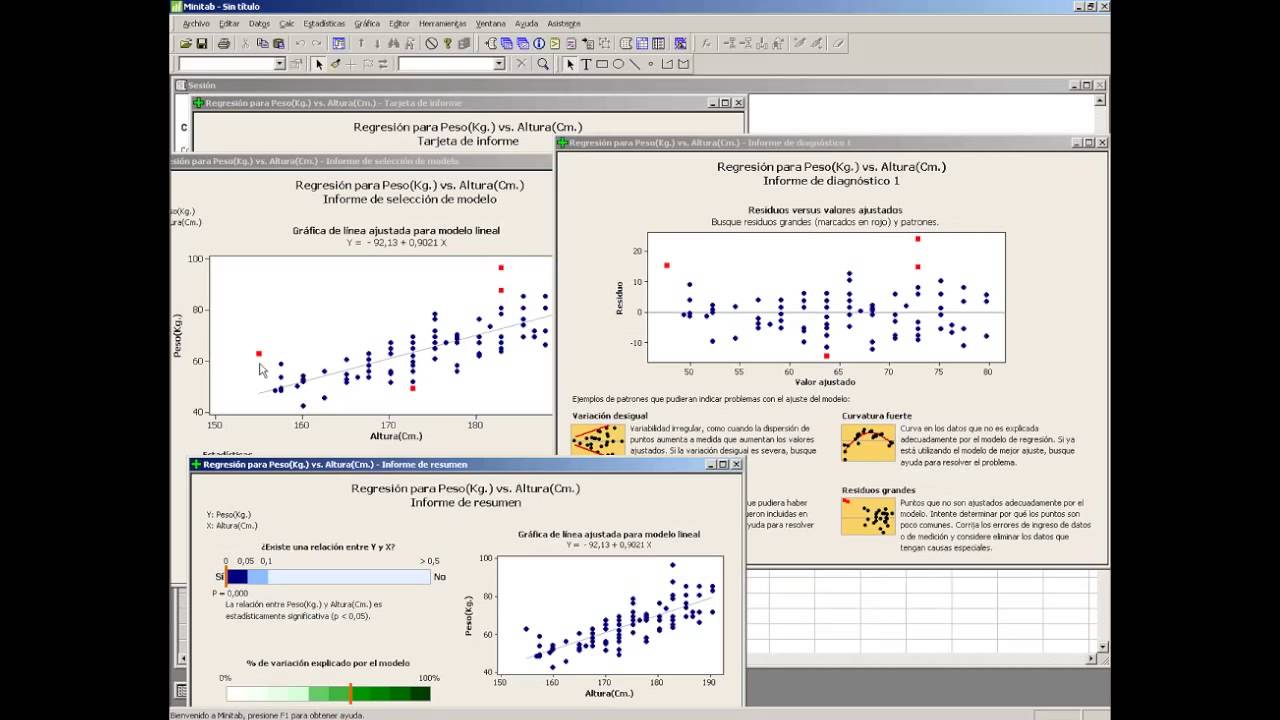This screenshot has width=1280, height=720.
Task: Select the Line drawing tool
Action: 634,64
